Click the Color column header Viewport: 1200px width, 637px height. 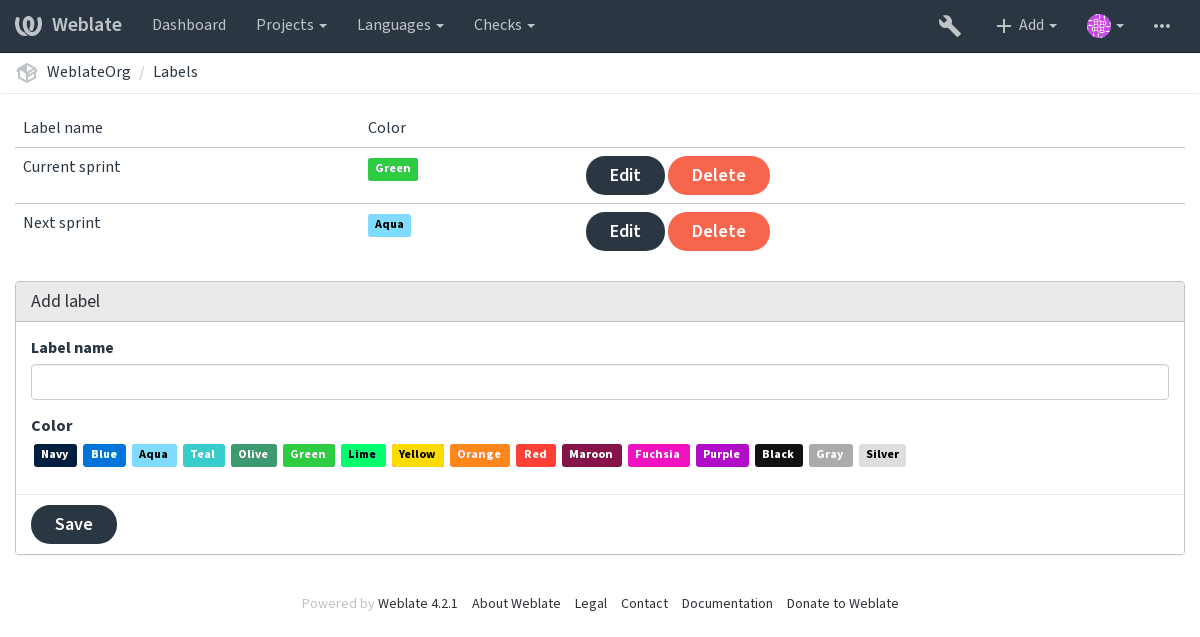[387, 128]
